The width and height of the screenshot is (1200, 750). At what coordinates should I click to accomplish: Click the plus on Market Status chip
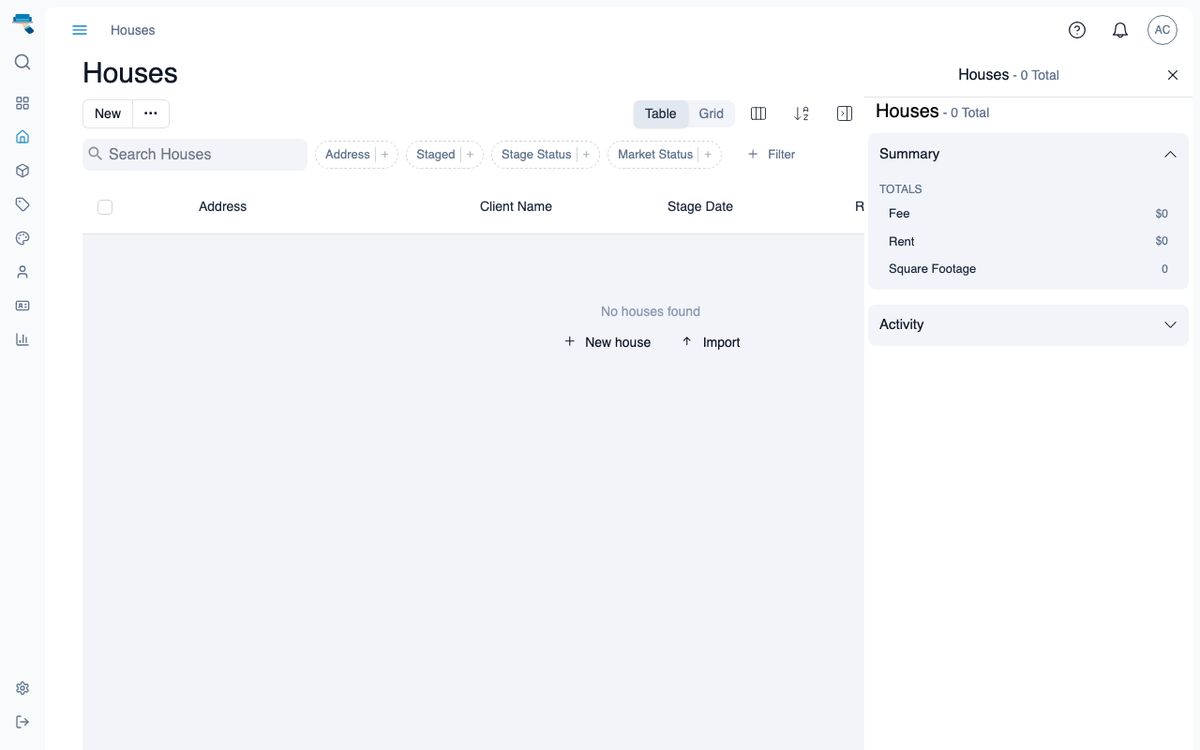click(x=708, y=154)
